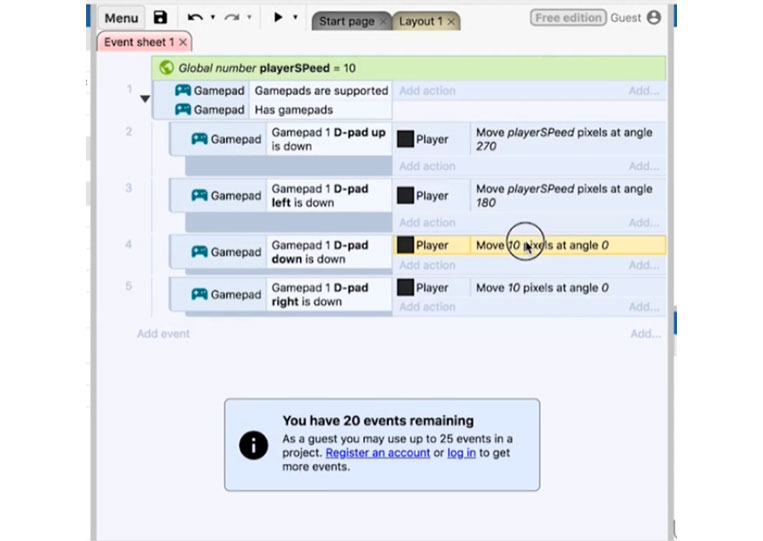This screenshot has height=541, width=763.
Task: Switch to the Layout 1 tab
Action: [x=421, y=21]
